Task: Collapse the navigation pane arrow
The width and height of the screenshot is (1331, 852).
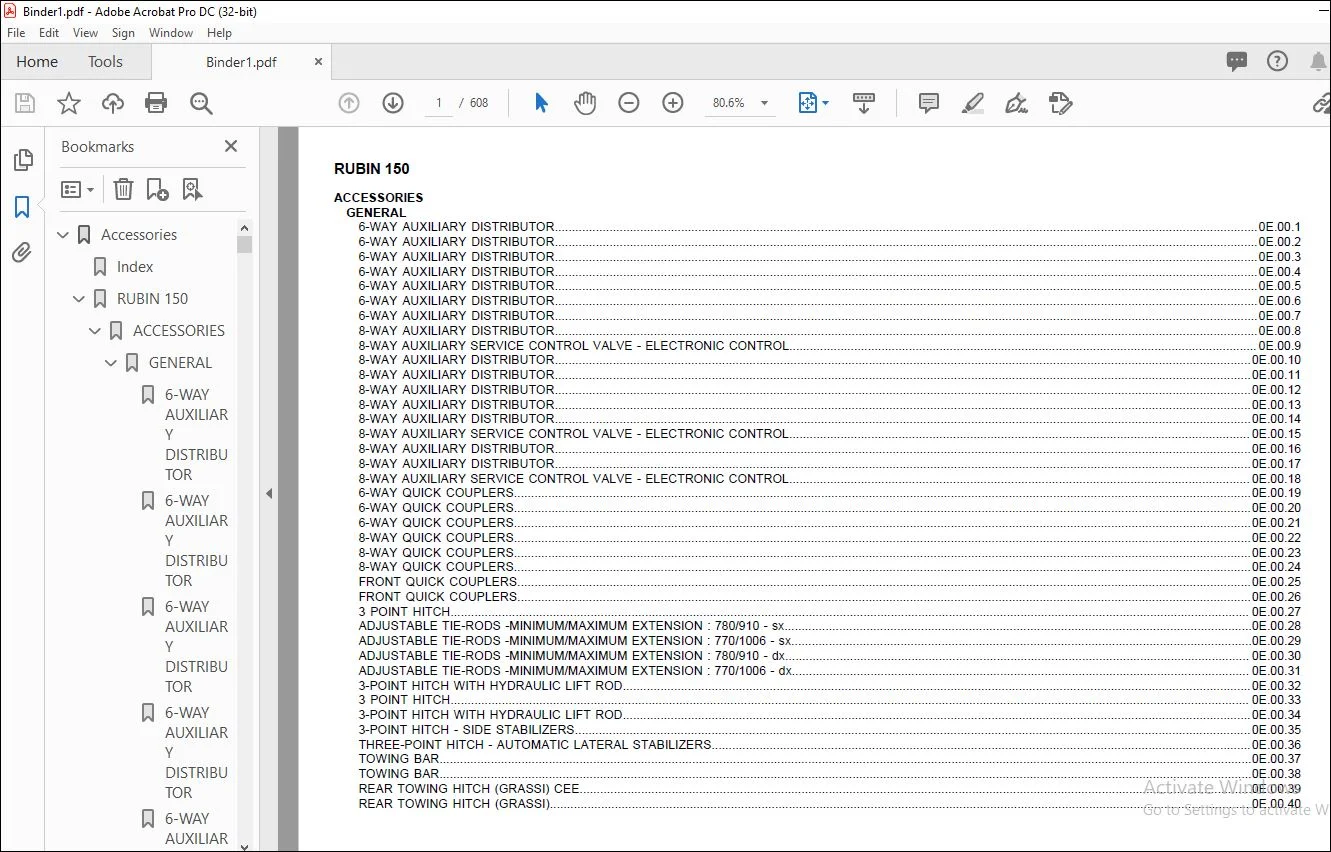Action: pos(268,493)
